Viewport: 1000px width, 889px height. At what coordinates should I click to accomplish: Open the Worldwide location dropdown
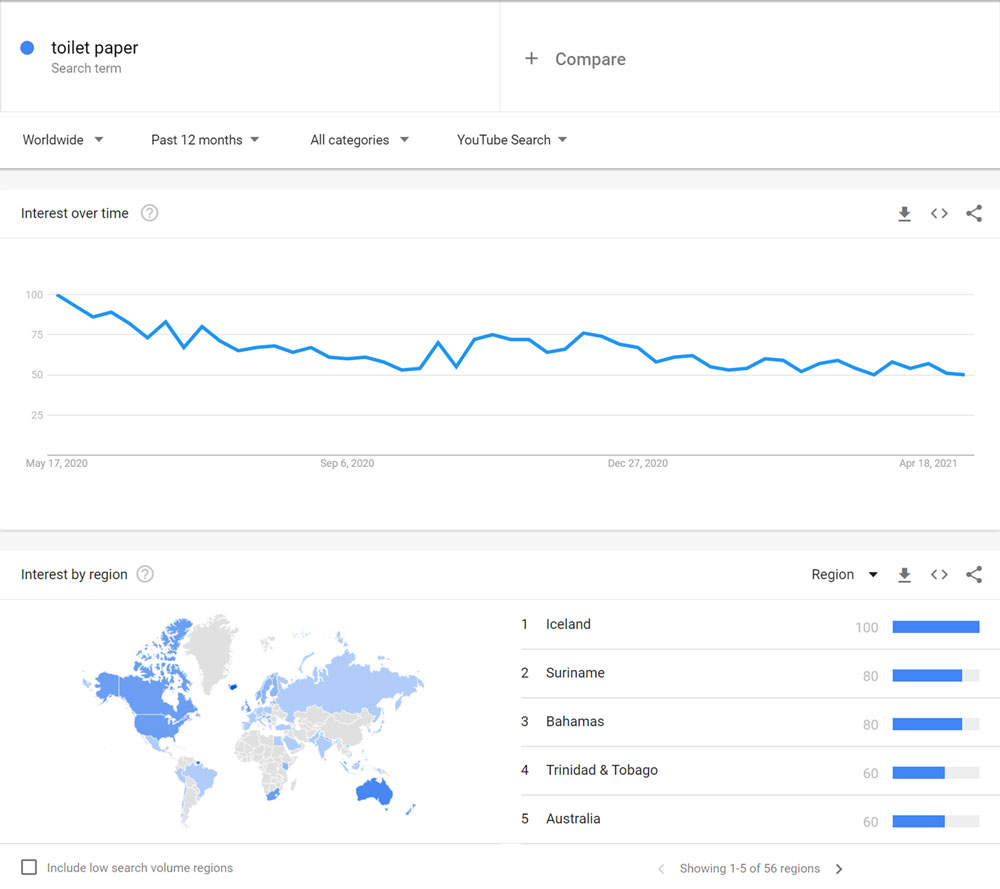pyautogui.click(x=62, y=140)
